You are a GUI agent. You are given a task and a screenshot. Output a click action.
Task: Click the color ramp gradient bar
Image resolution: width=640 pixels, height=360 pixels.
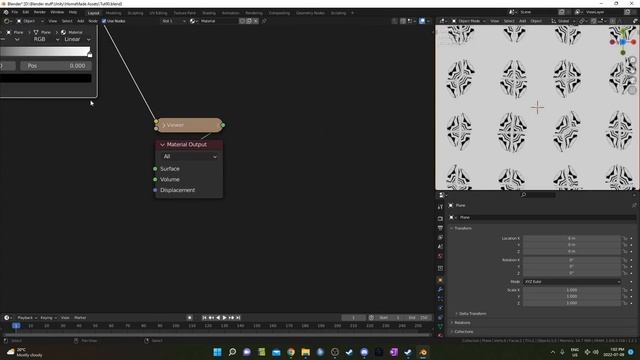click(x=44, y=51)
